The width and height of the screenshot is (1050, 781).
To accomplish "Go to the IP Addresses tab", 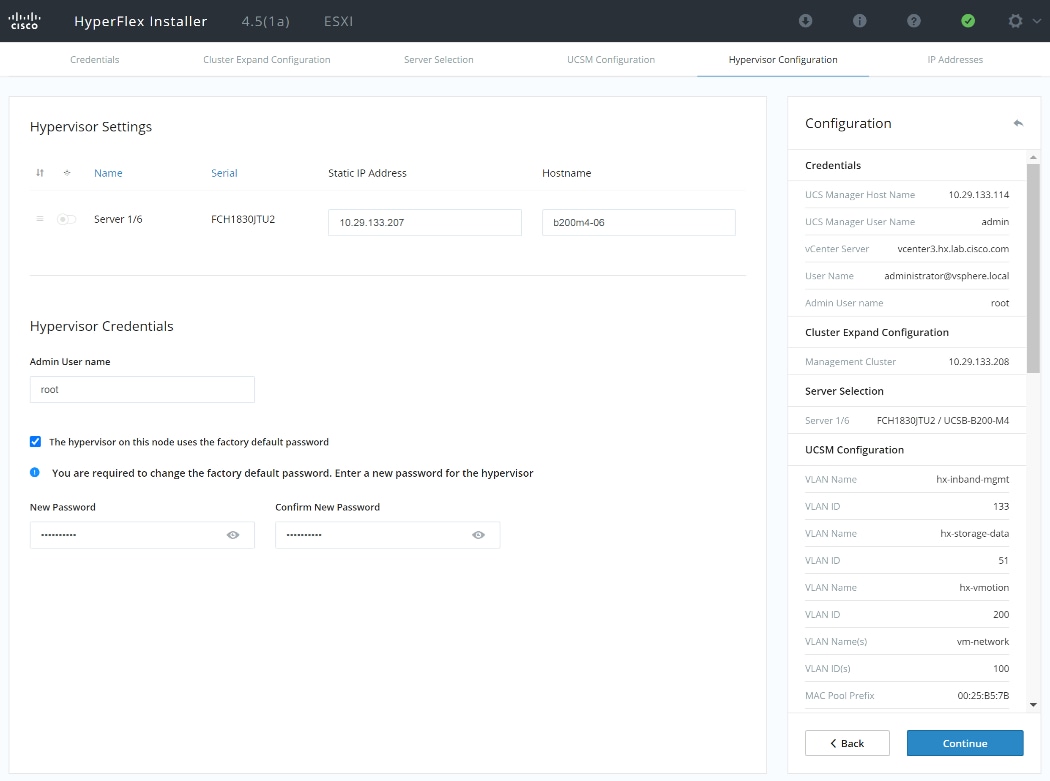I will [x=955, y=60].
